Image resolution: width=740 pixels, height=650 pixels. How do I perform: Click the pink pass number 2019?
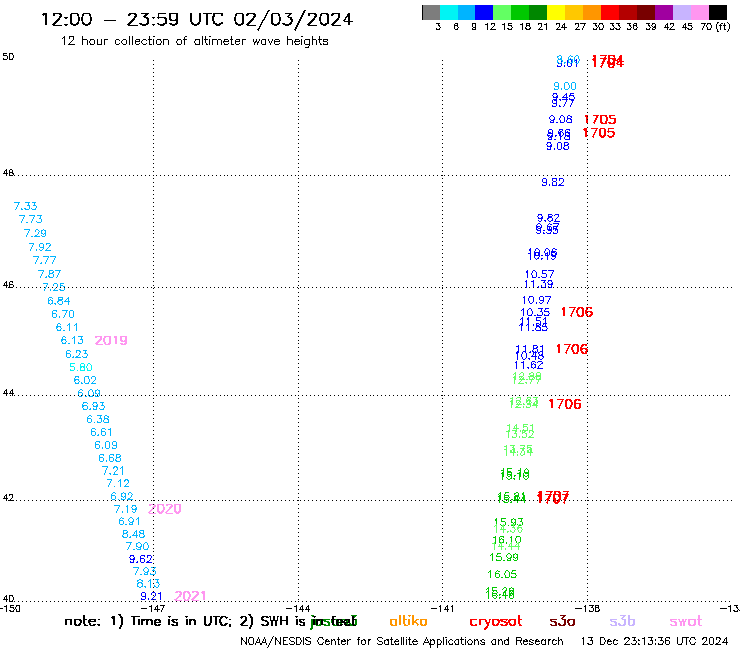(x=111, y=340)
